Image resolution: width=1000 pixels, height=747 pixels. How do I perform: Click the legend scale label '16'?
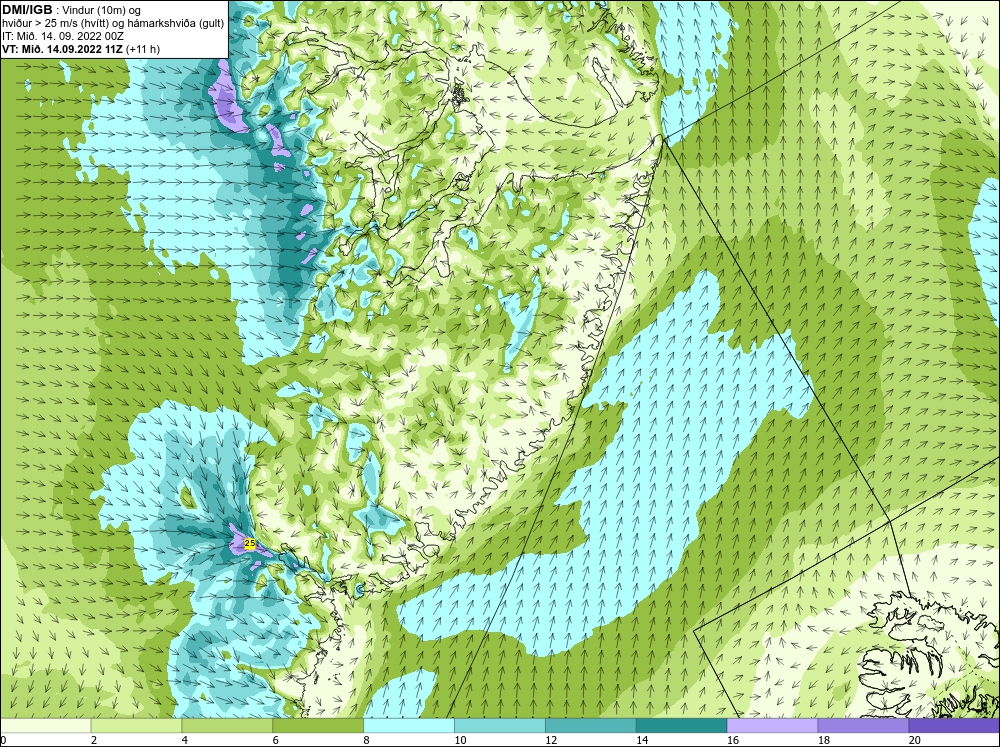pos(733,740)
